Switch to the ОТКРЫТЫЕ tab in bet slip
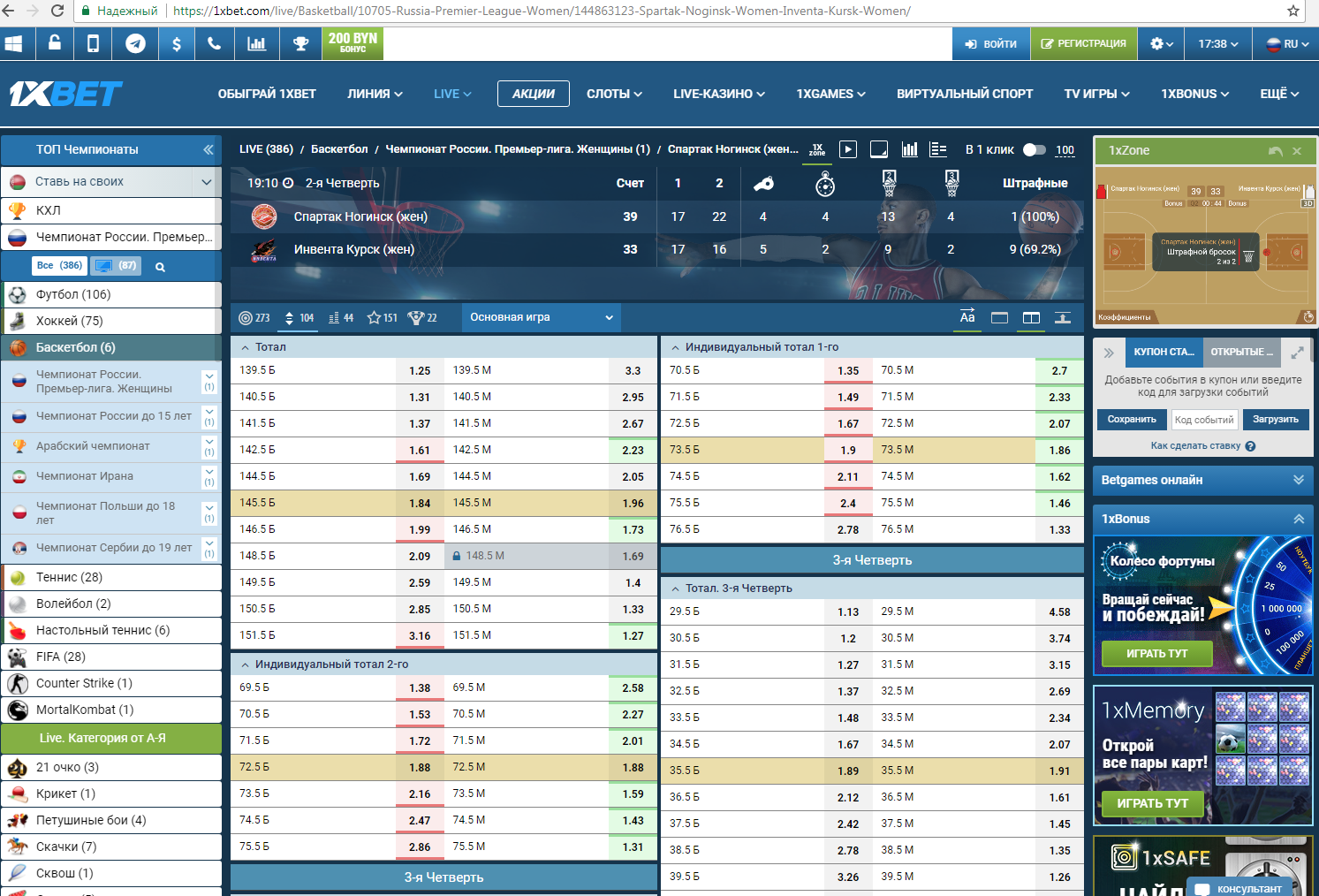Screen dimensions: 1319x896 1241,352
